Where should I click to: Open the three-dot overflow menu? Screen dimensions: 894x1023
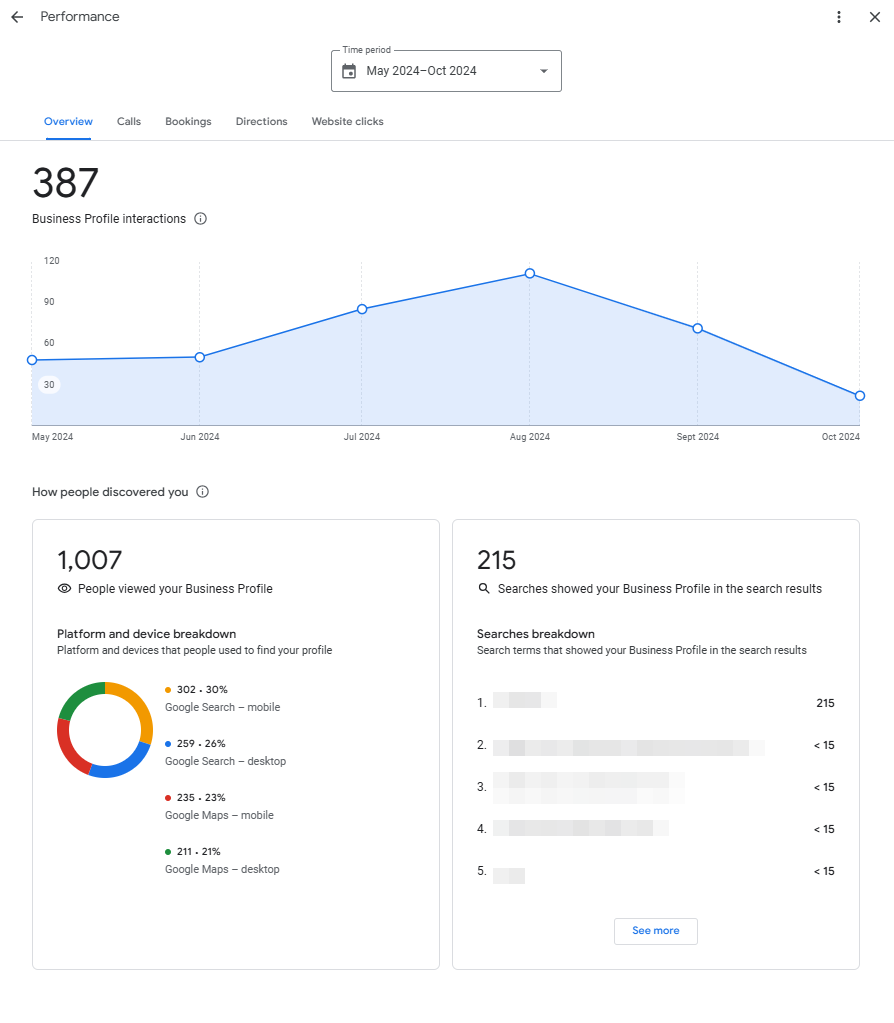click(839, 16)
